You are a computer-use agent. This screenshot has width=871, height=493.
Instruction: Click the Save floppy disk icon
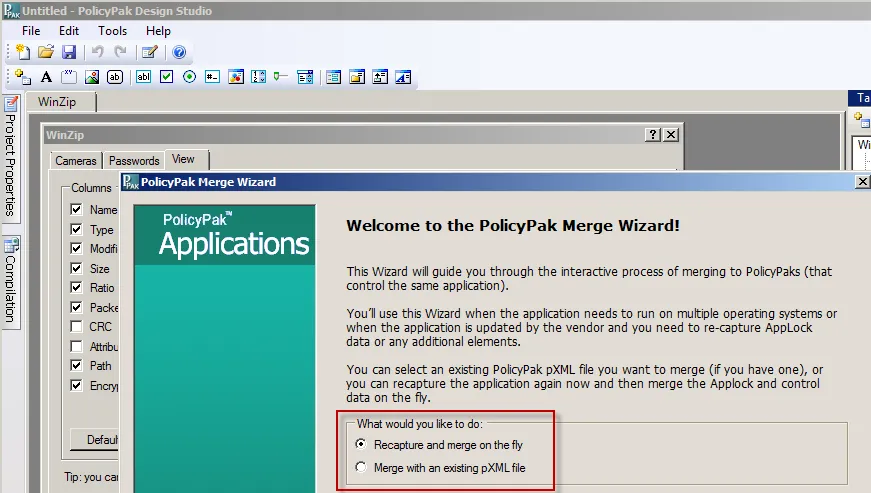69,52
